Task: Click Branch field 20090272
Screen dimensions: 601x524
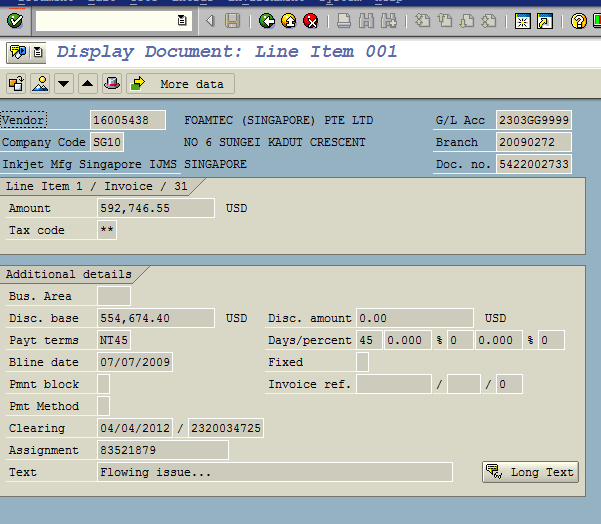Action: point(534,142)
